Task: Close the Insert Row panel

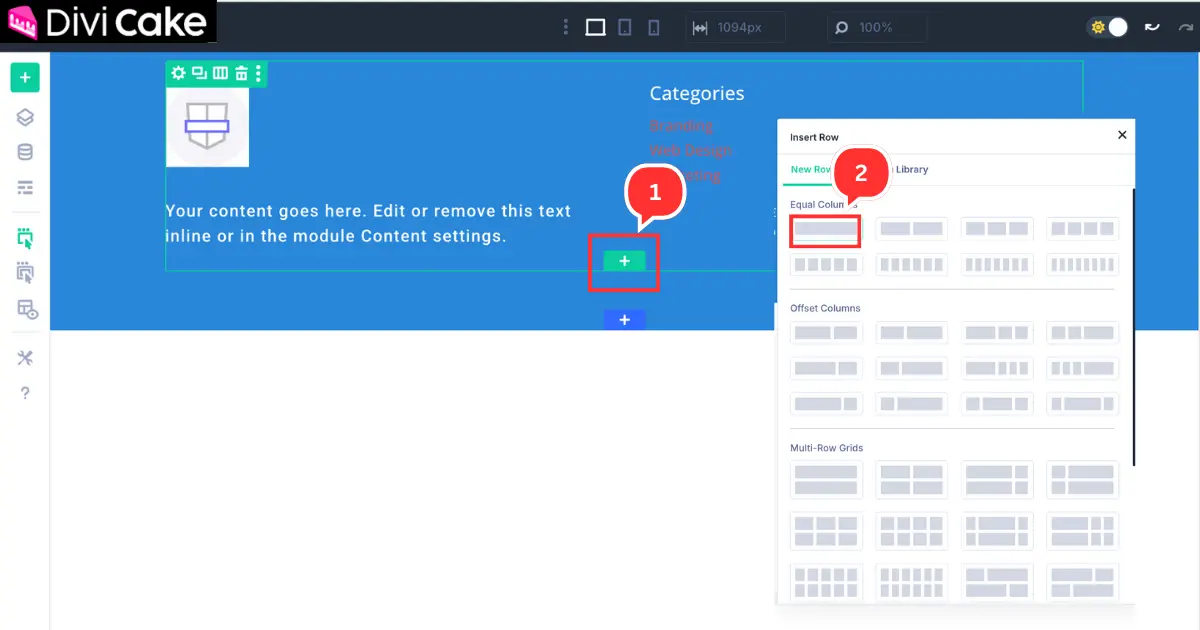Action: tap(1122, 135)
